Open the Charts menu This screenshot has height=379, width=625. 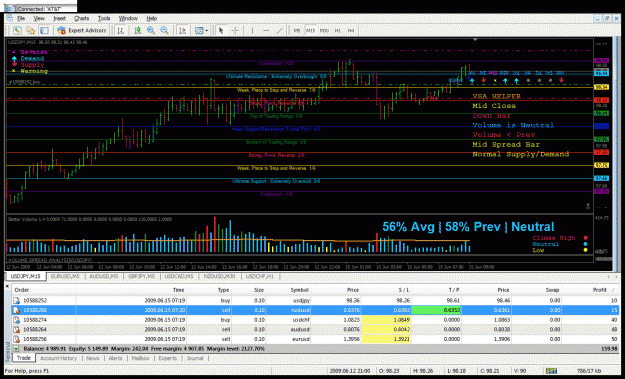(82, 18)
